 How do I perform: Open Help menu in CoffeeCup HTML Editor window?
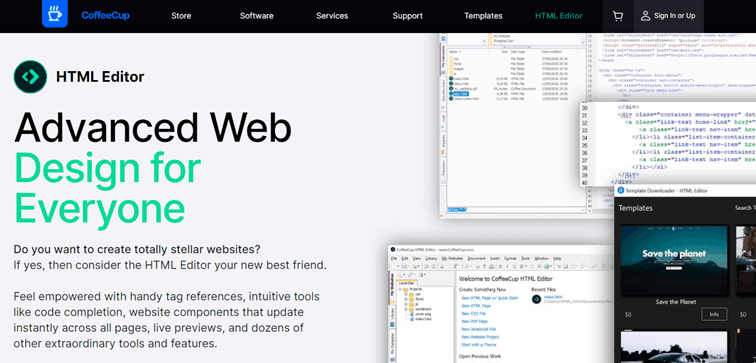[557, 258]
